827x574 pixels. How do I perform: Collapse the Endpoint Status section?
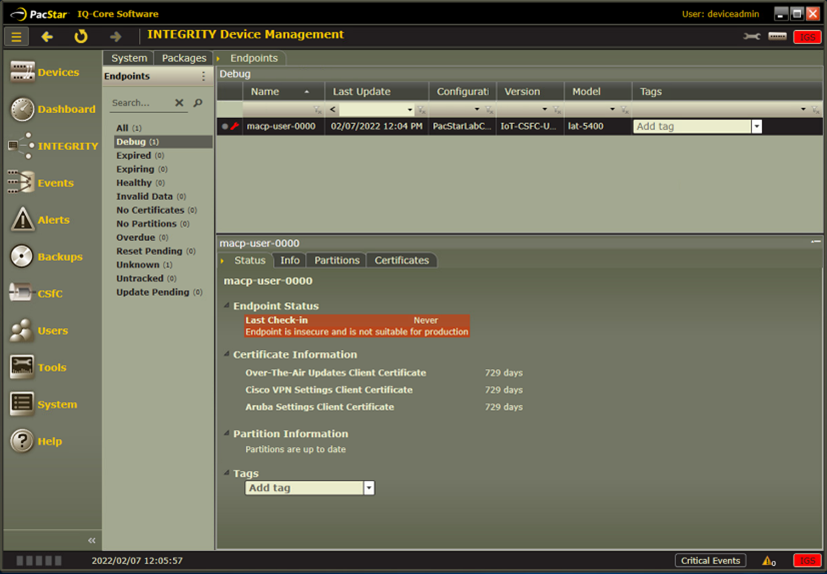coord(226,307)
